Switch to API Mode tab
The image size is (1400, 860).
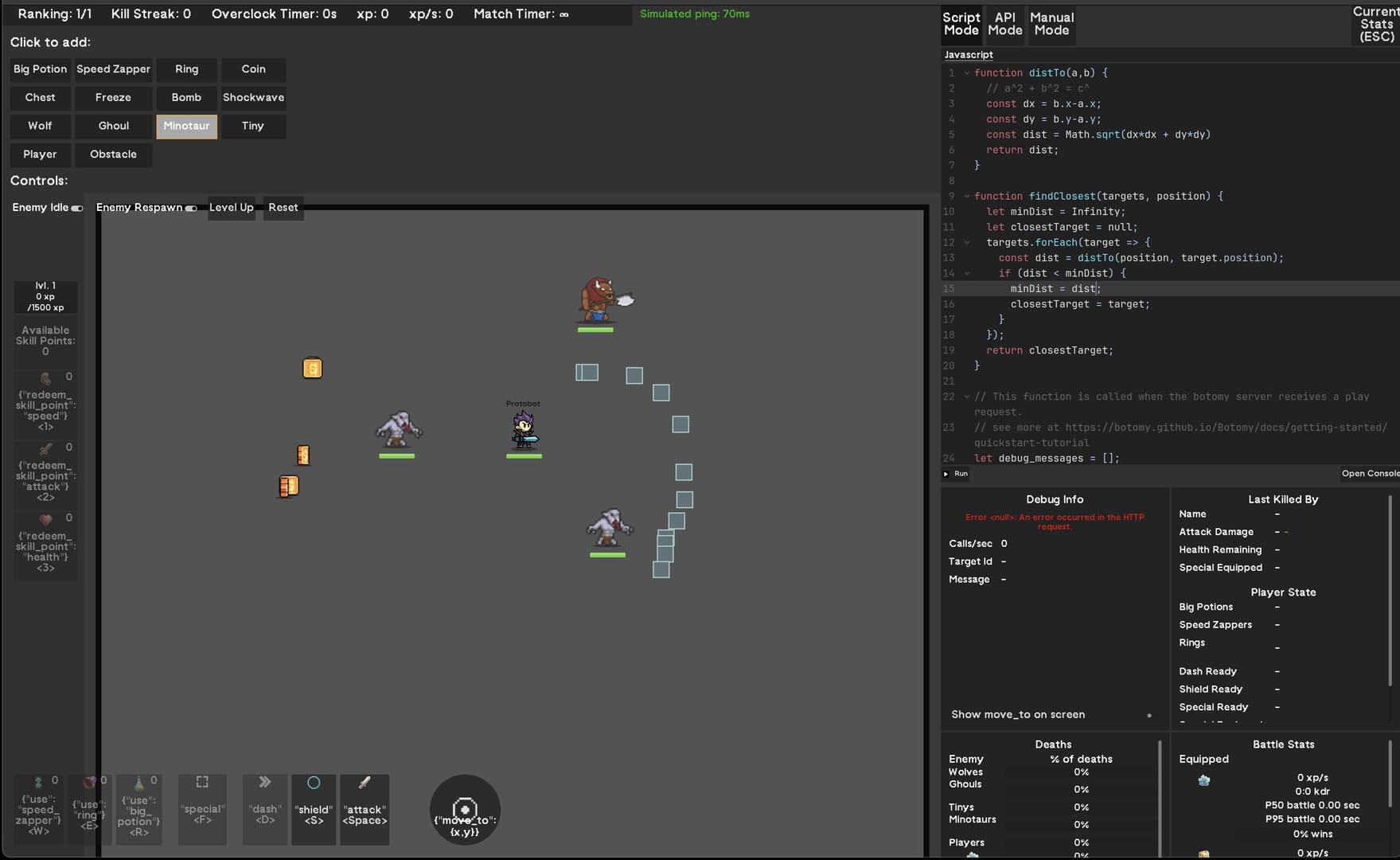[x=1004, y=24]
